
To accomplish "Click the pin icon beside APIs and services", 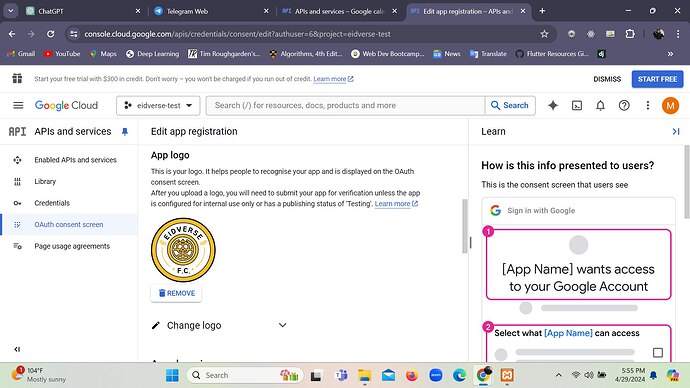I will pyautogui.click(x=125, y=132).
